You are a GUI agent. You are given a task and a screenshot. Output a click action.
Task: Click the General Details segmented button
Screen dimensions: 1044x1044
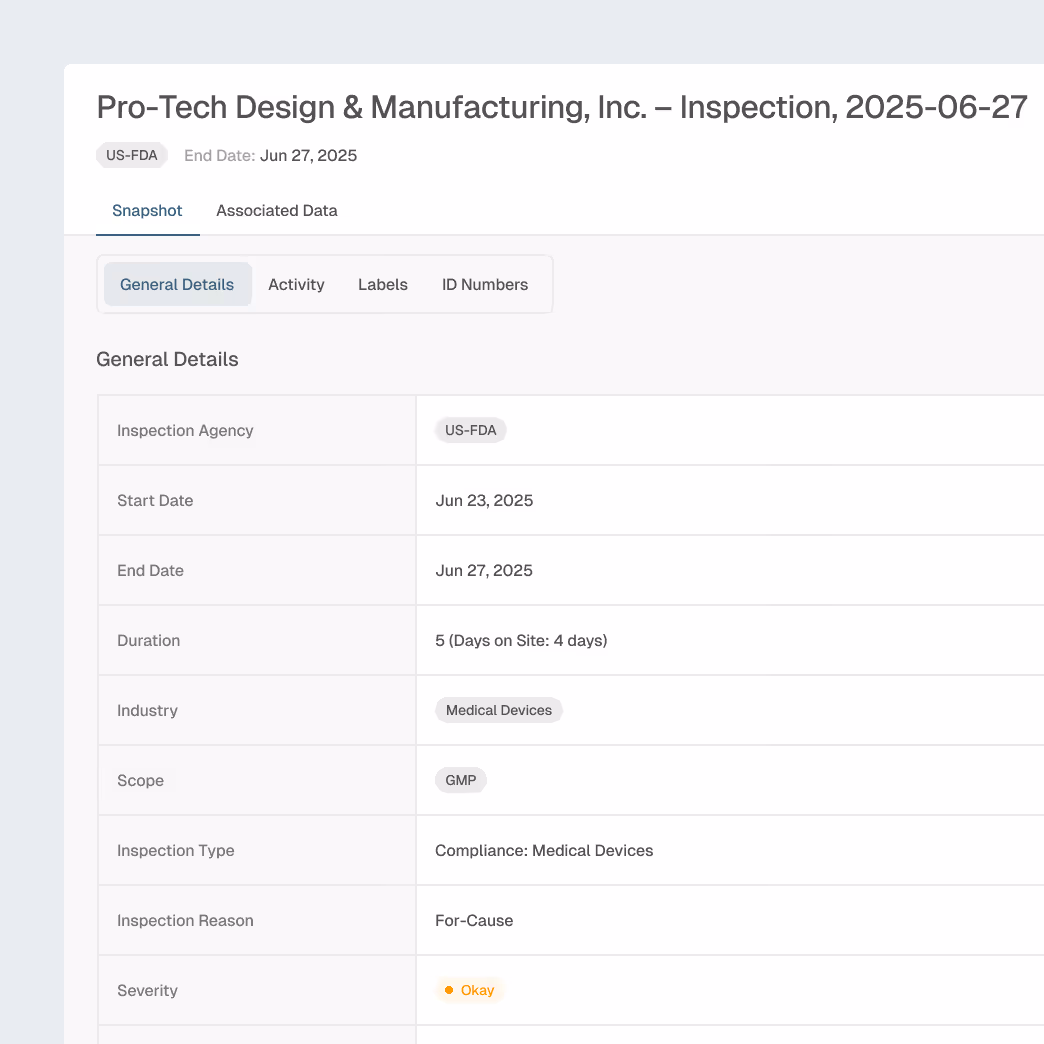[177, 284]
